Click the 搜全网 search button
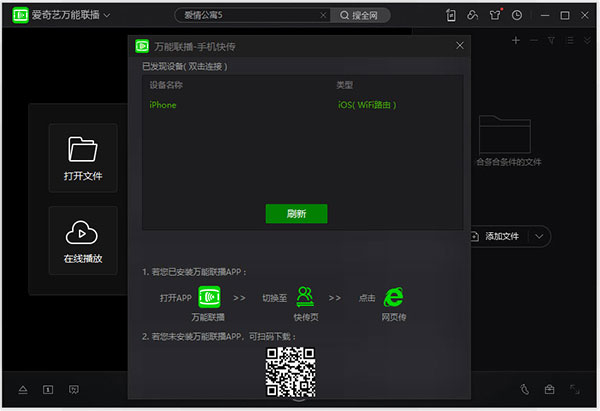 tap(359, 15)
